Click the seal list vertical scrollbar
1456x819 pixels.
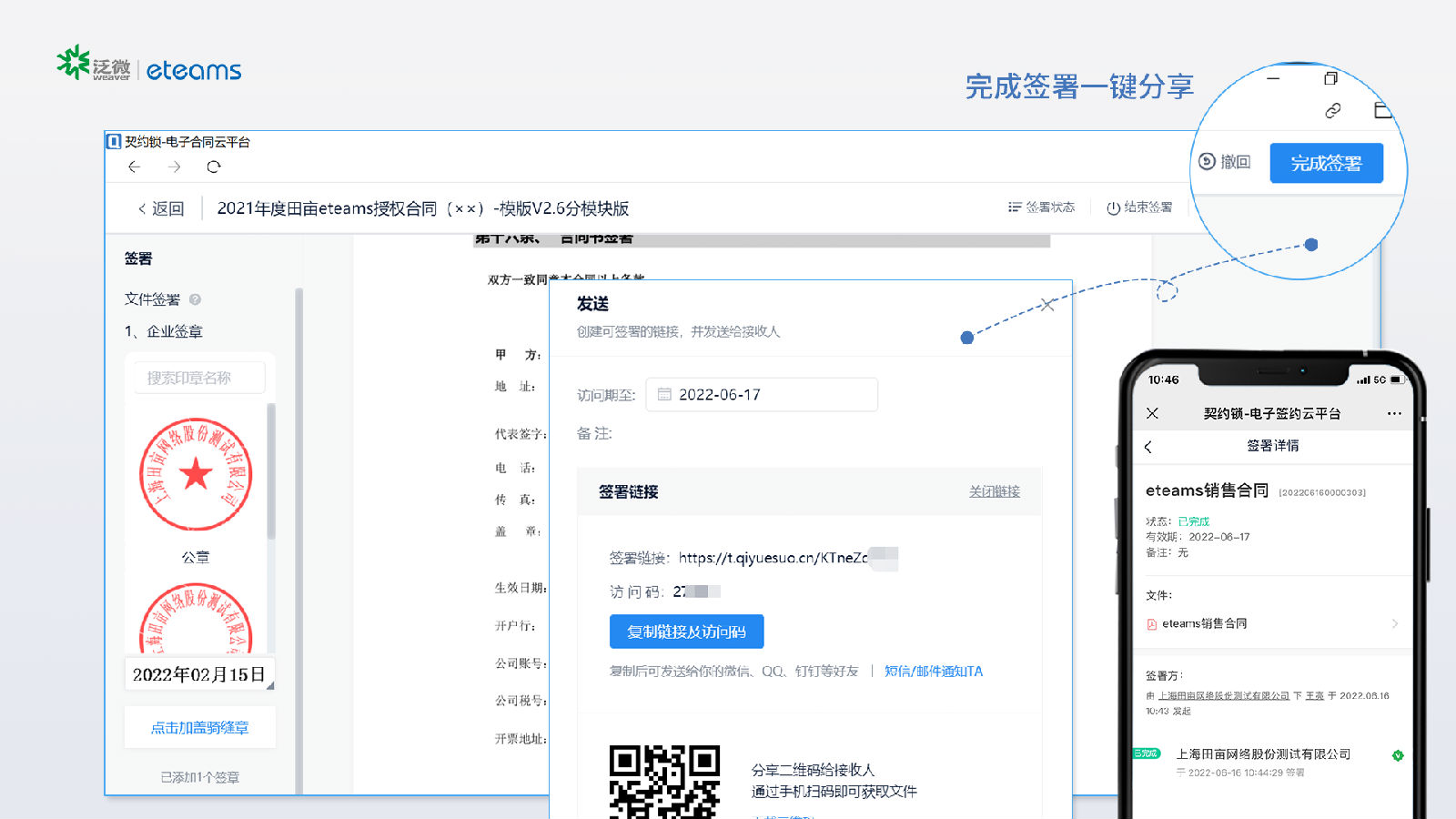click(x=270, y=471)
